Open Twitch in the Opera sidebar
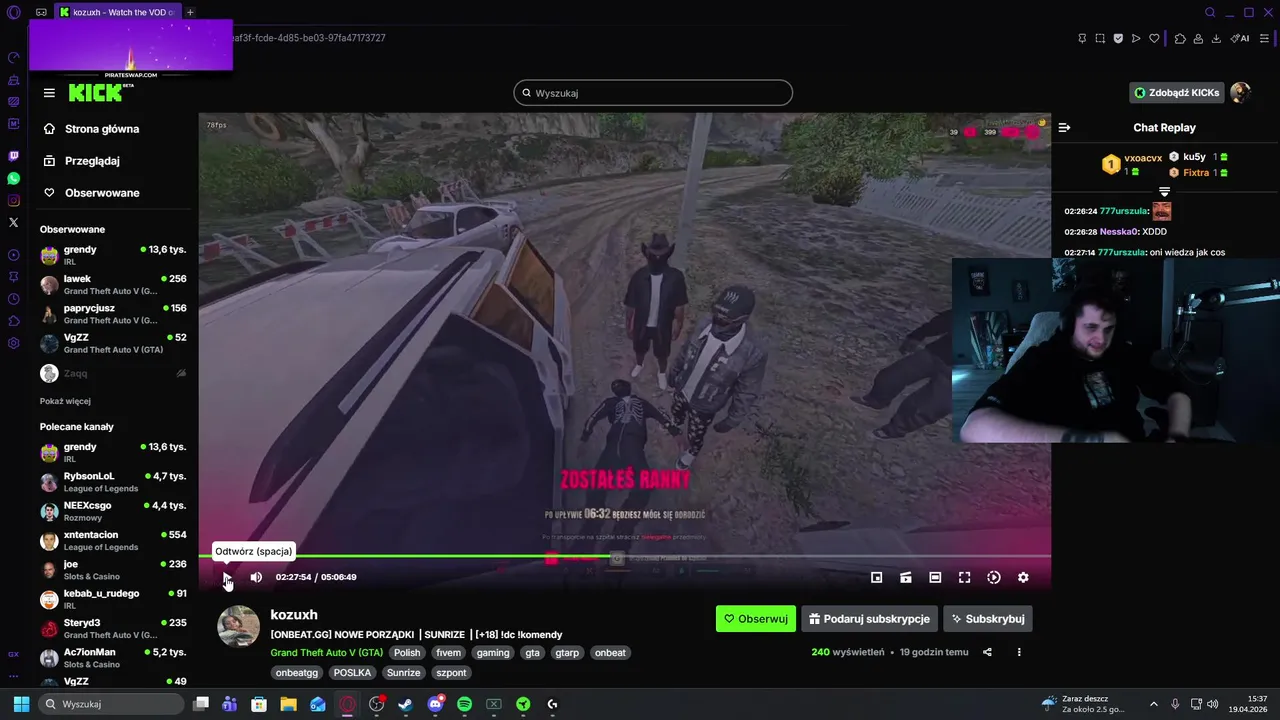This screenshot has width=1280, height=720. 13,156
